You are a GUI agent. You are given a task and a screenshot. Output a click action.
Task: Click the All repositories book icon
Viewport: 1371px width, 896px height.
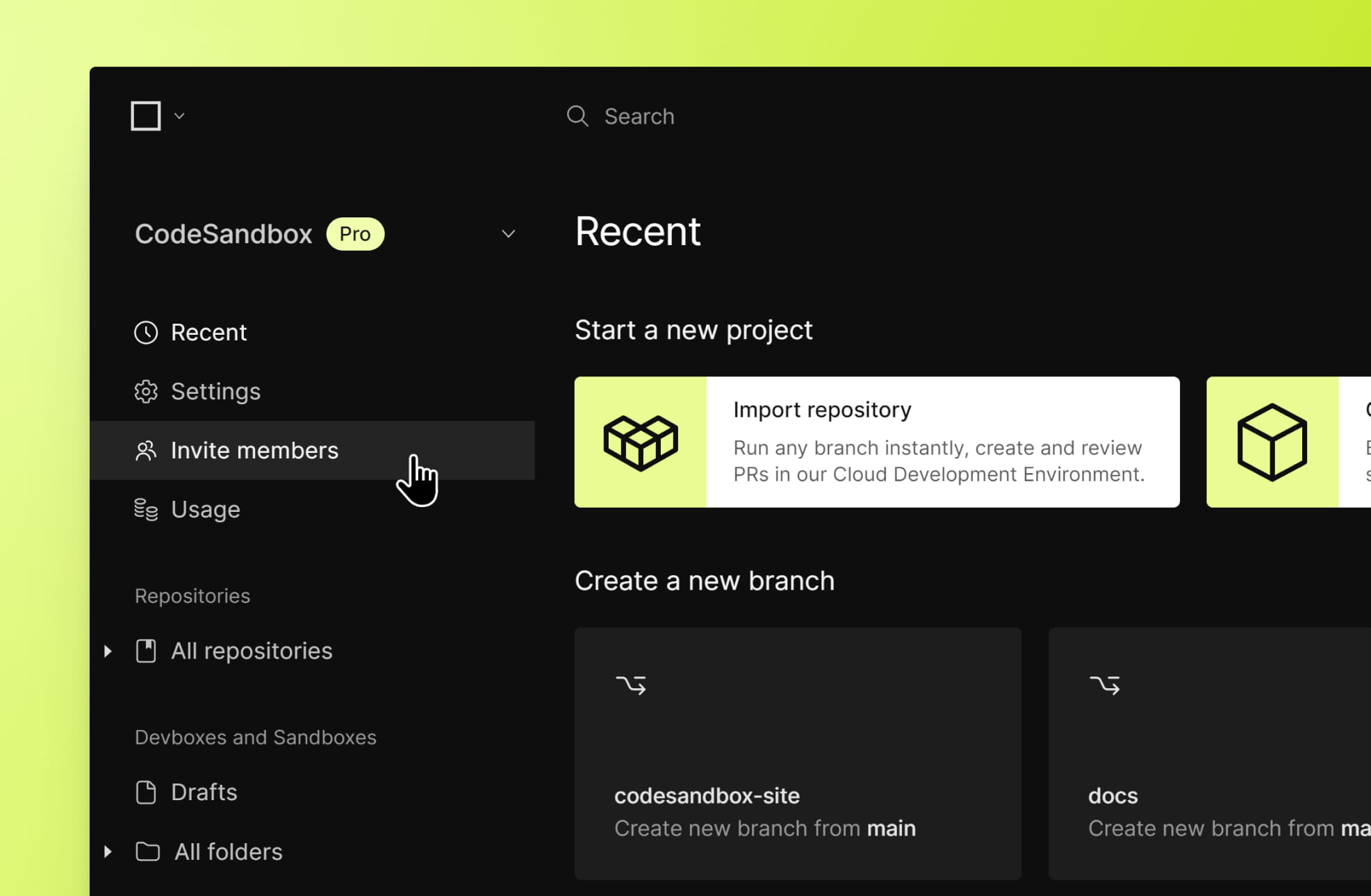point(146,651)
